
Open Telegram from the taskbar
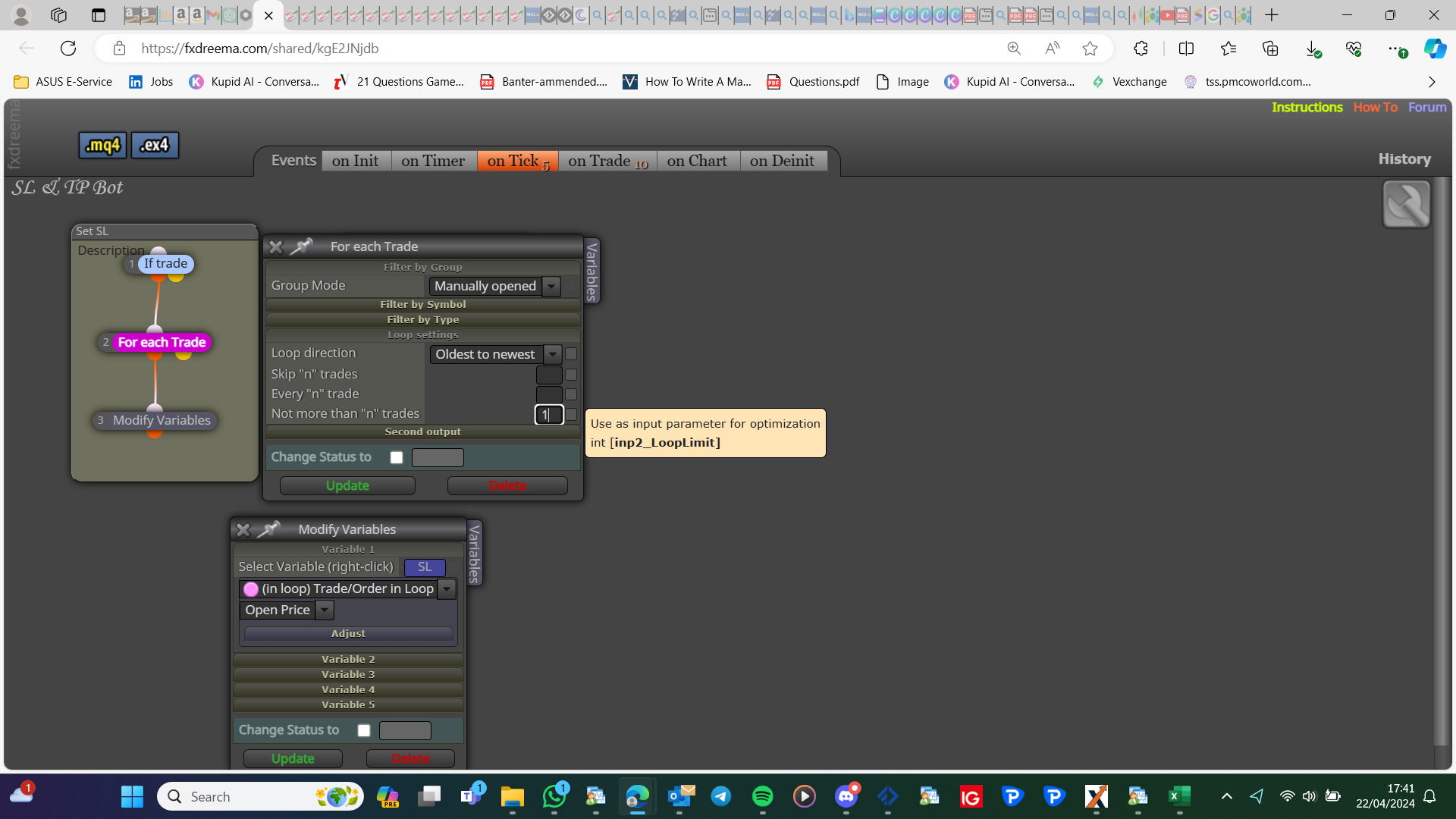[720, 796]
